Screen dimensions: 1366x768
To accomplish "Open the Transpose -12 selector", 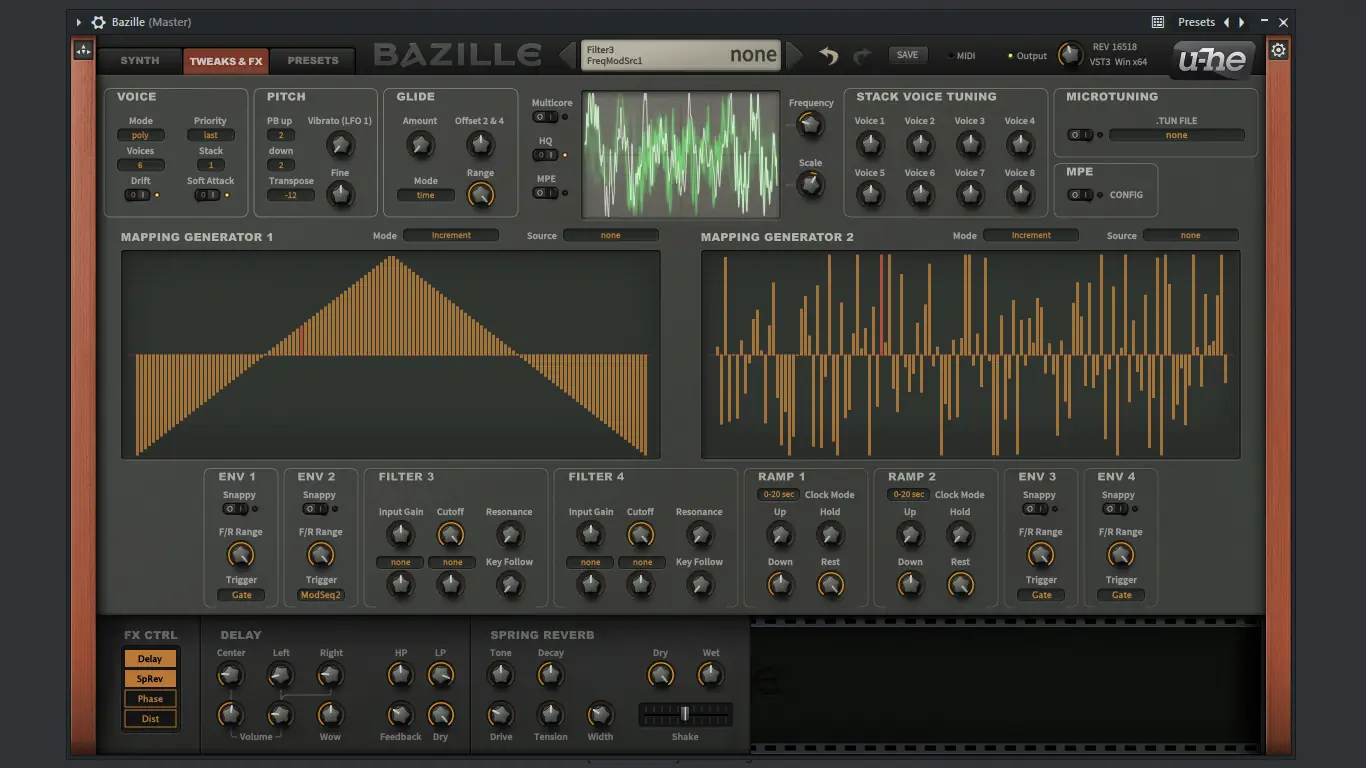I will 291,195.
